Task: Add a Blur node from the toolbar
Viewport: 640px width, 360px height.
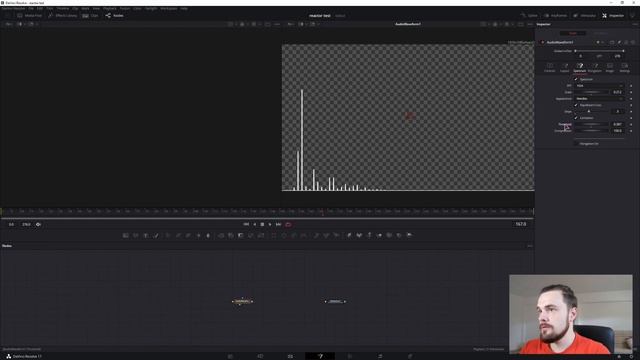Action: click(208, 236)
